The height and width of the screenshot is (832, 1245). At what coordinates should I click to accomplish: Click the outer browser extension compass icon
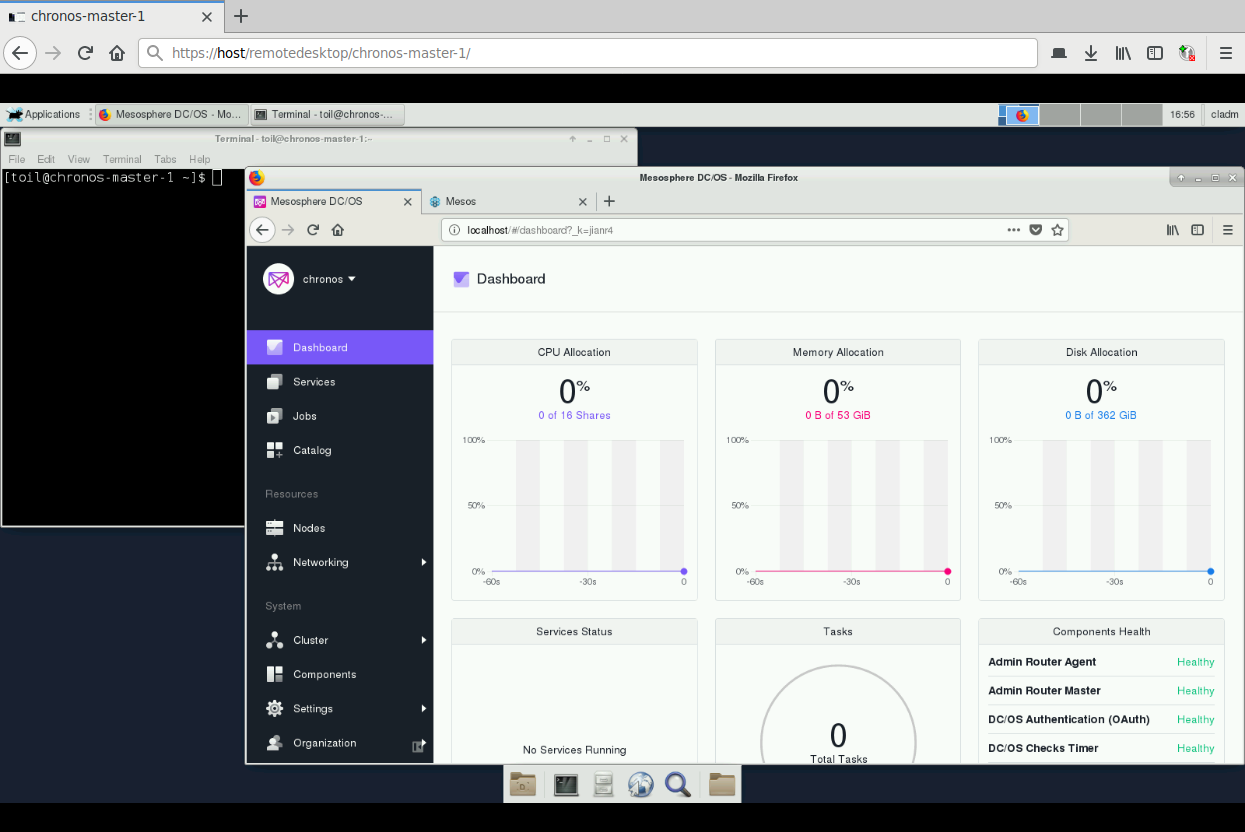1187,53
